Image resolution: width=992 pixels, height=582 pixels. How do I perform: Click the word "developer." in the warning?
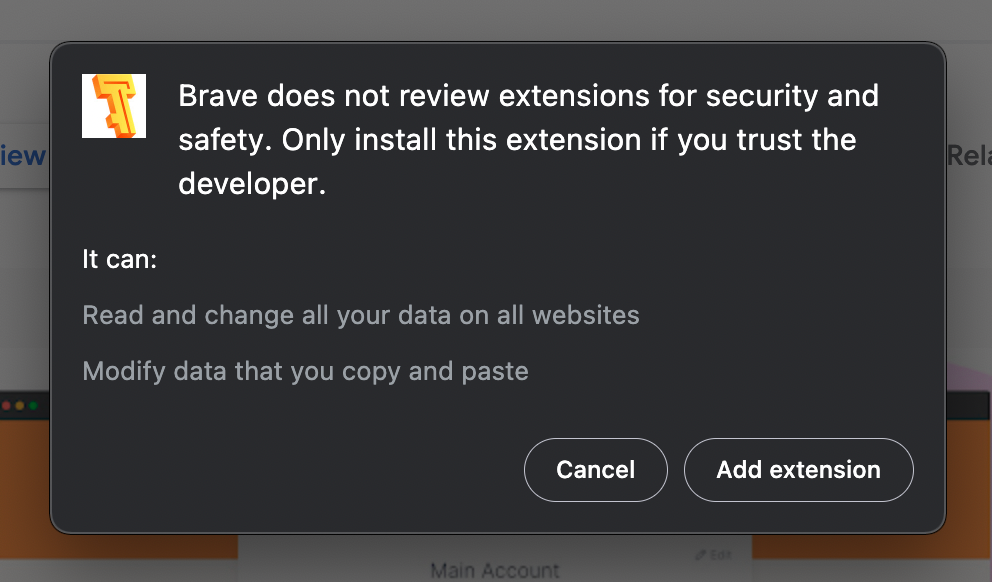click(252, 184)
